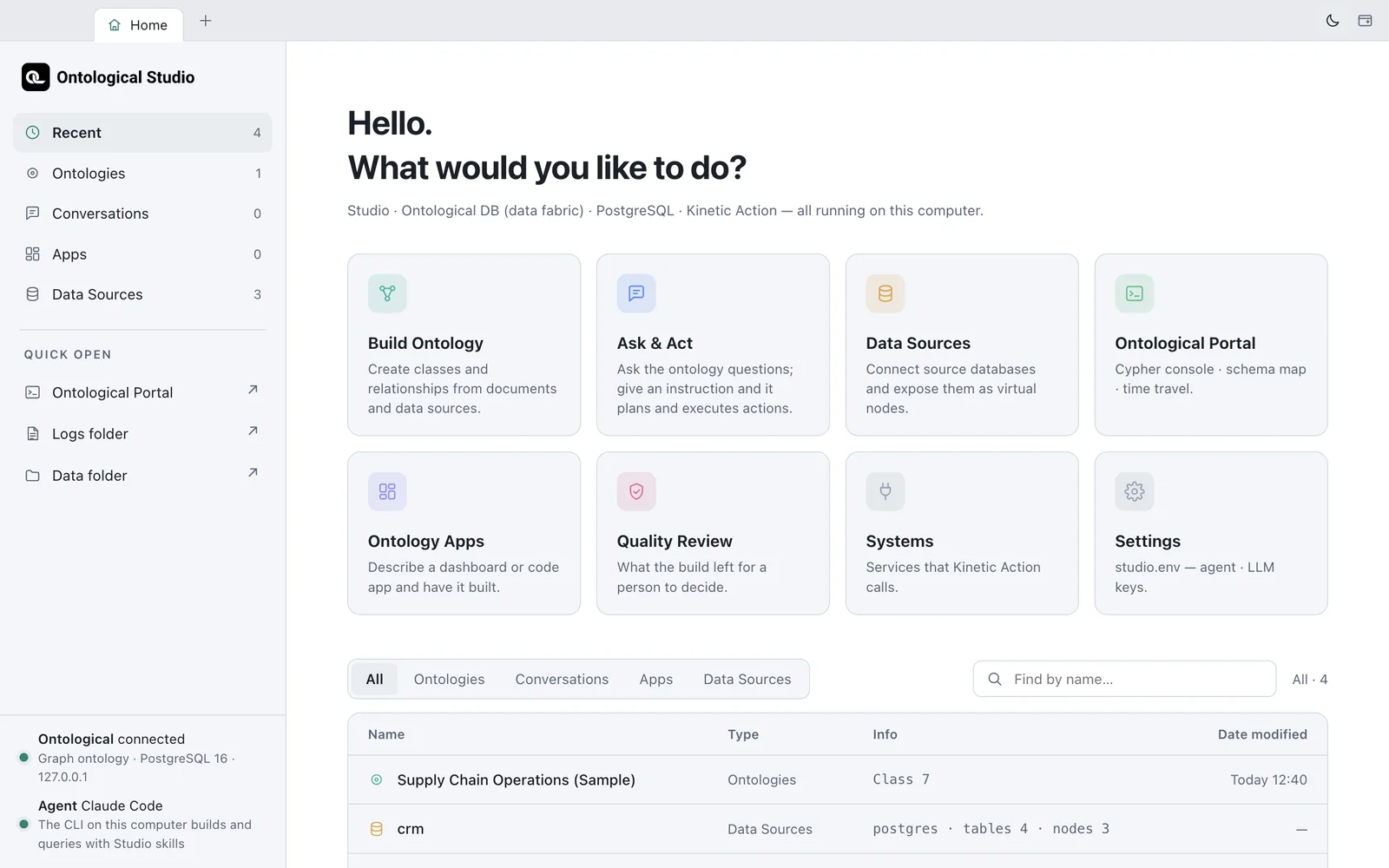Open the crm data source row

pos(837,829)
